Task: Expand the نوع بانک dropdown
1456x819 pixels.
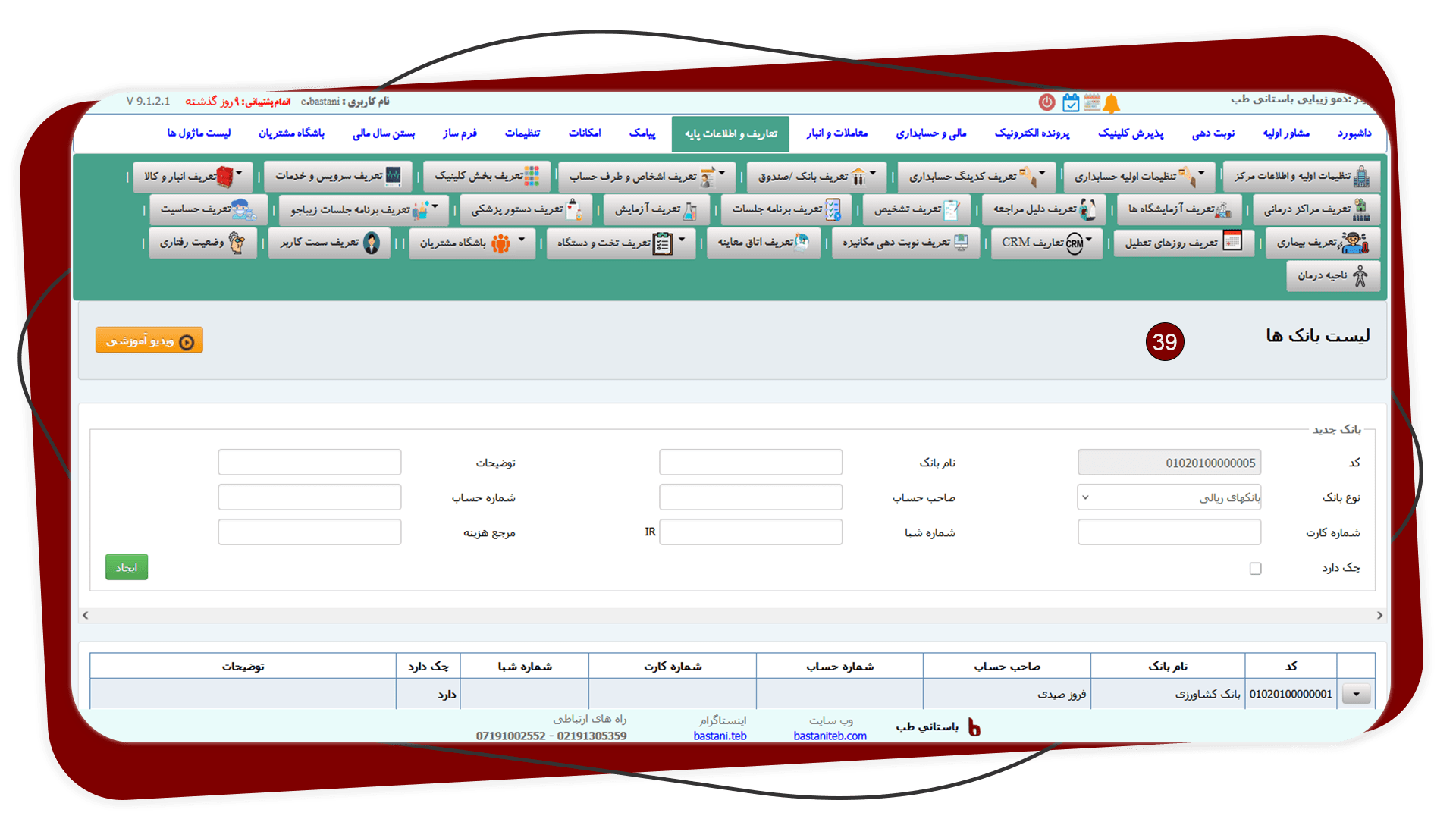Action: tap(1169, 497)
